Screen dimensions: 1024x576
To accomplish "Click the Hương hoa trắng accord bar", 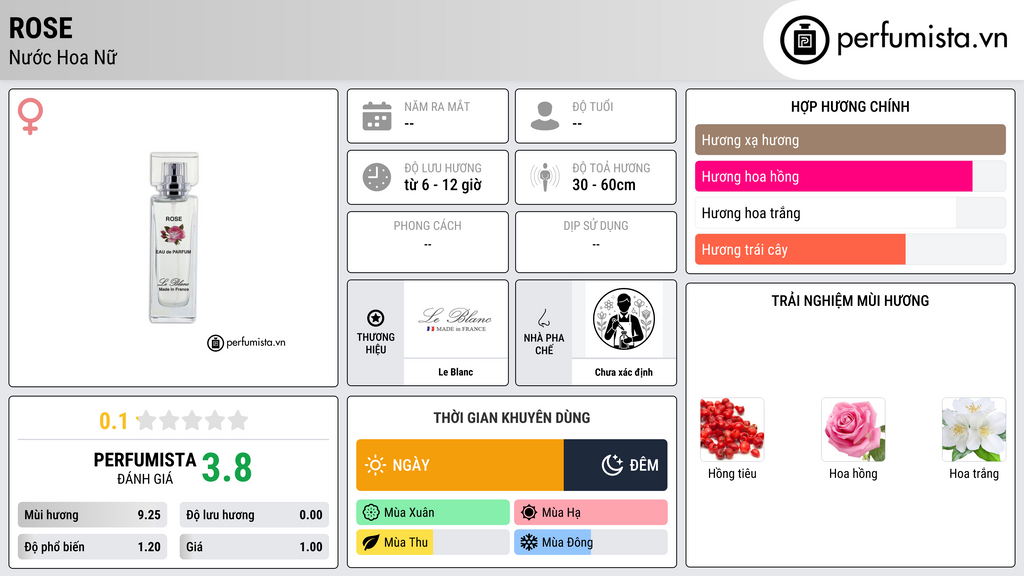I will point(850,213).
